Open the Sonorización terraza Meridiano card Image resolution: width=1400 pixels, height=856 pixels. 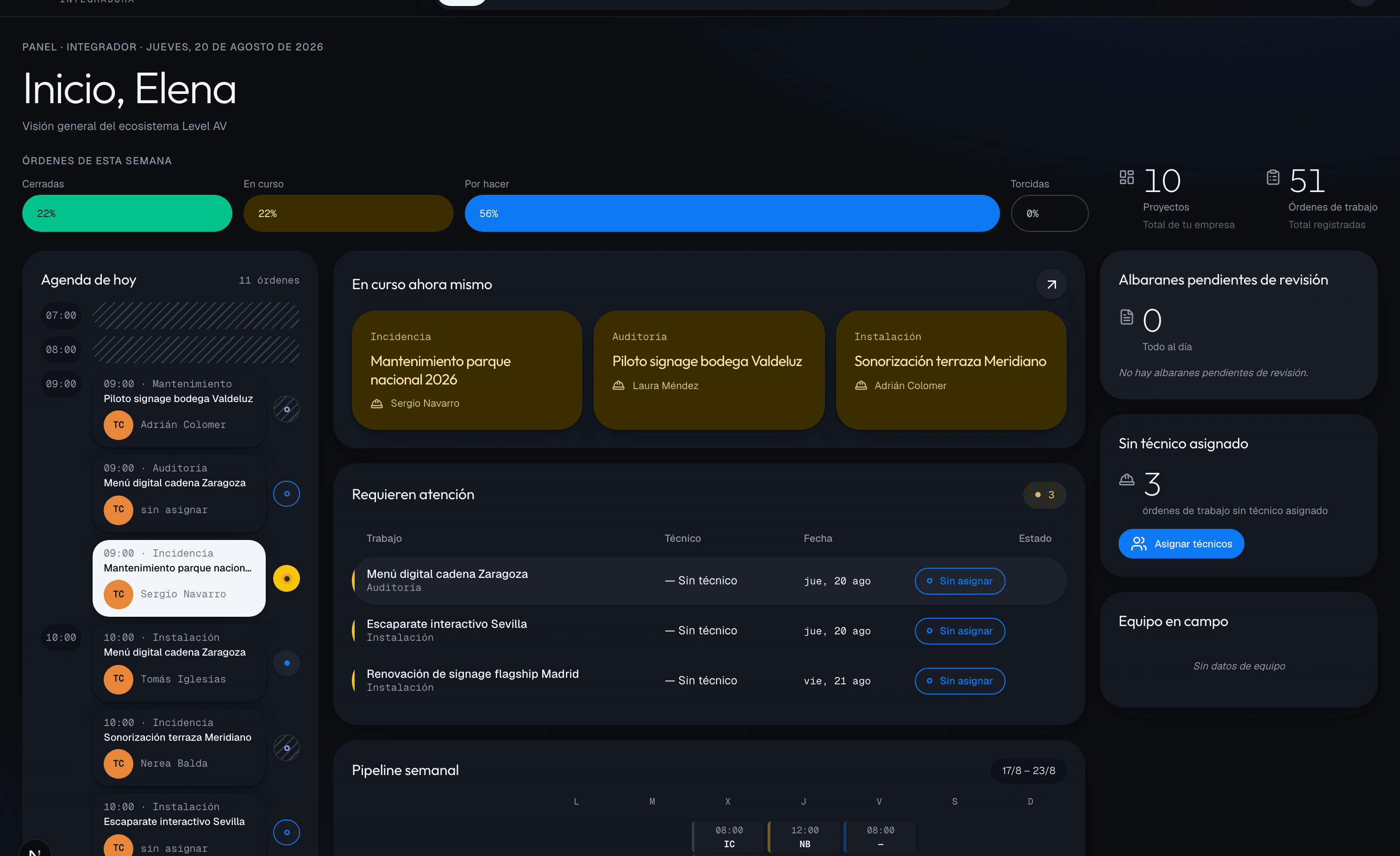[x=950, y=370]
